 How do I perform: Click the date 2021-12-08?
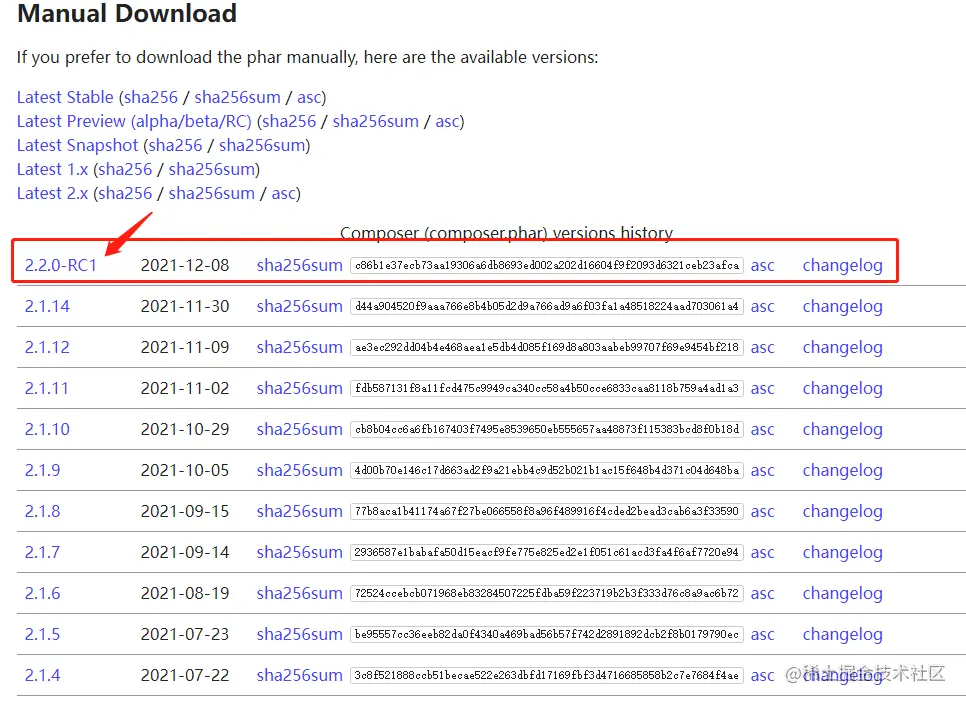click(185, 265)
